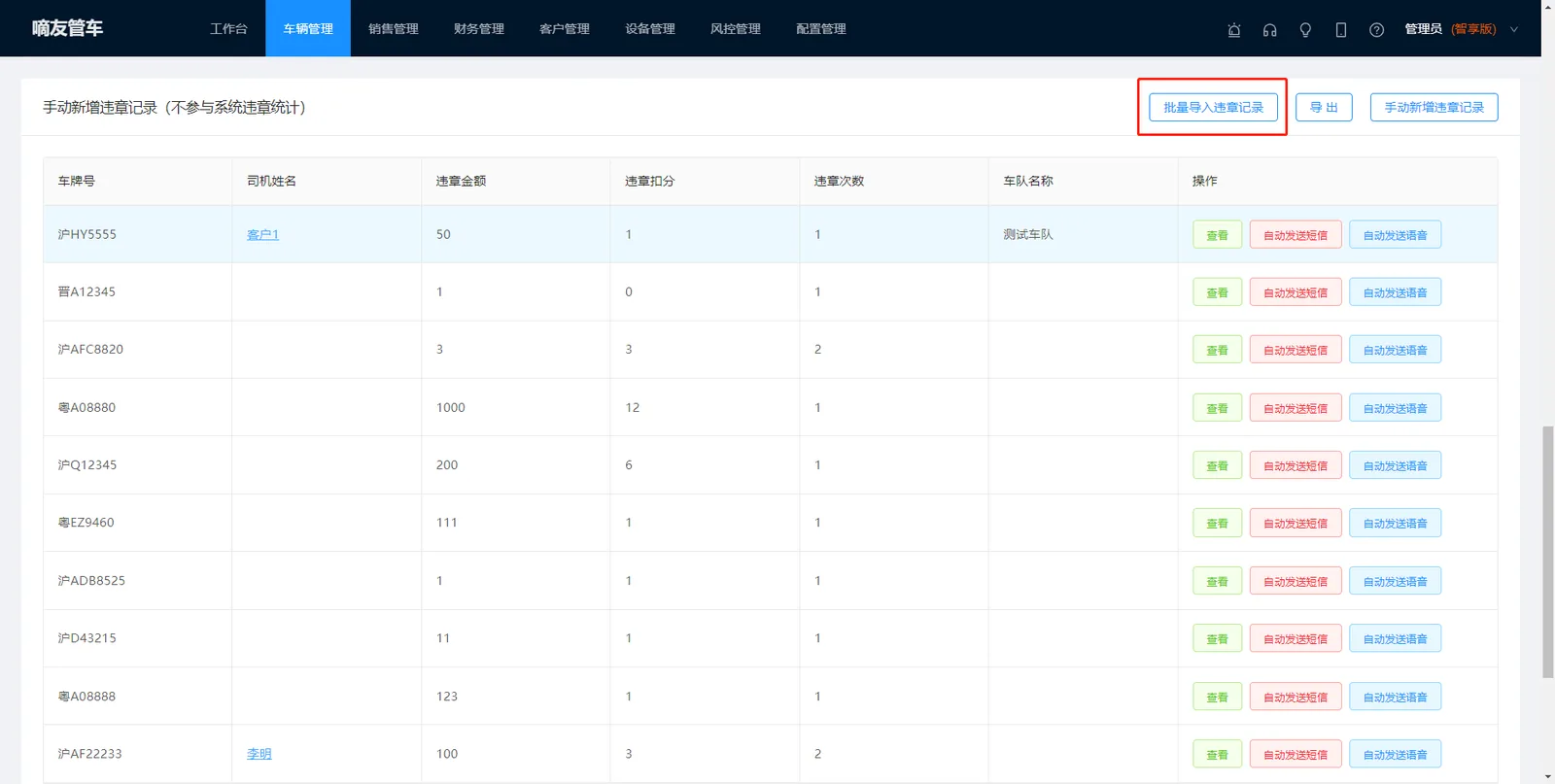Expand the 管理员 account dropdown arrow
1555x784 pixels.
(1513, 29)
